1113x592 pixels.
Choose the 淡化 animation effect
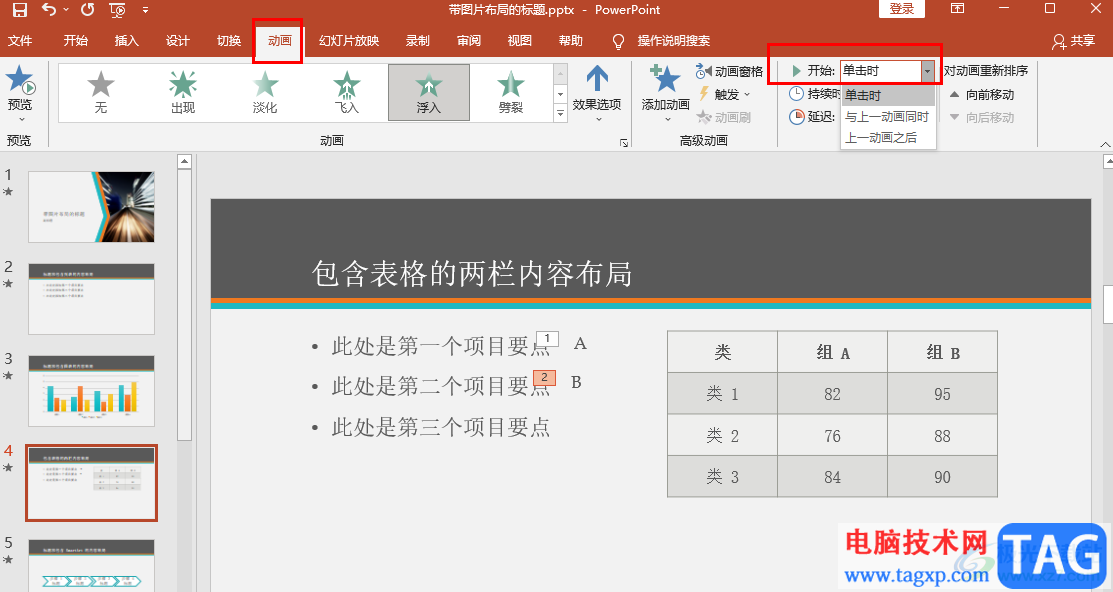(265, 93)
